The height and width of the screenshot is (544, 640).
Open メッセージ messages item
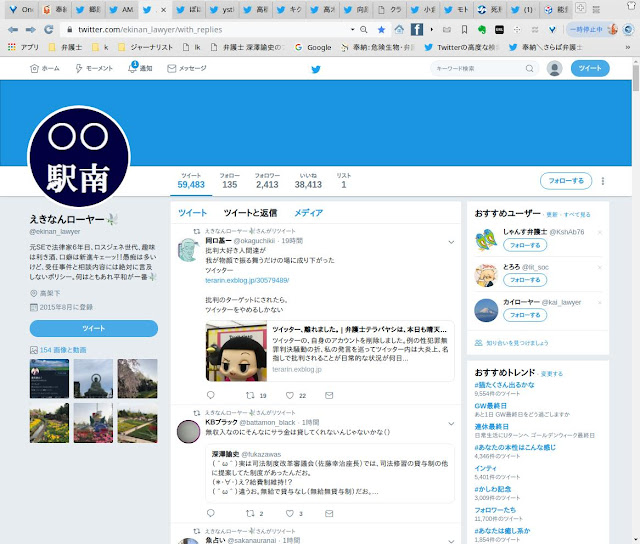187,69
